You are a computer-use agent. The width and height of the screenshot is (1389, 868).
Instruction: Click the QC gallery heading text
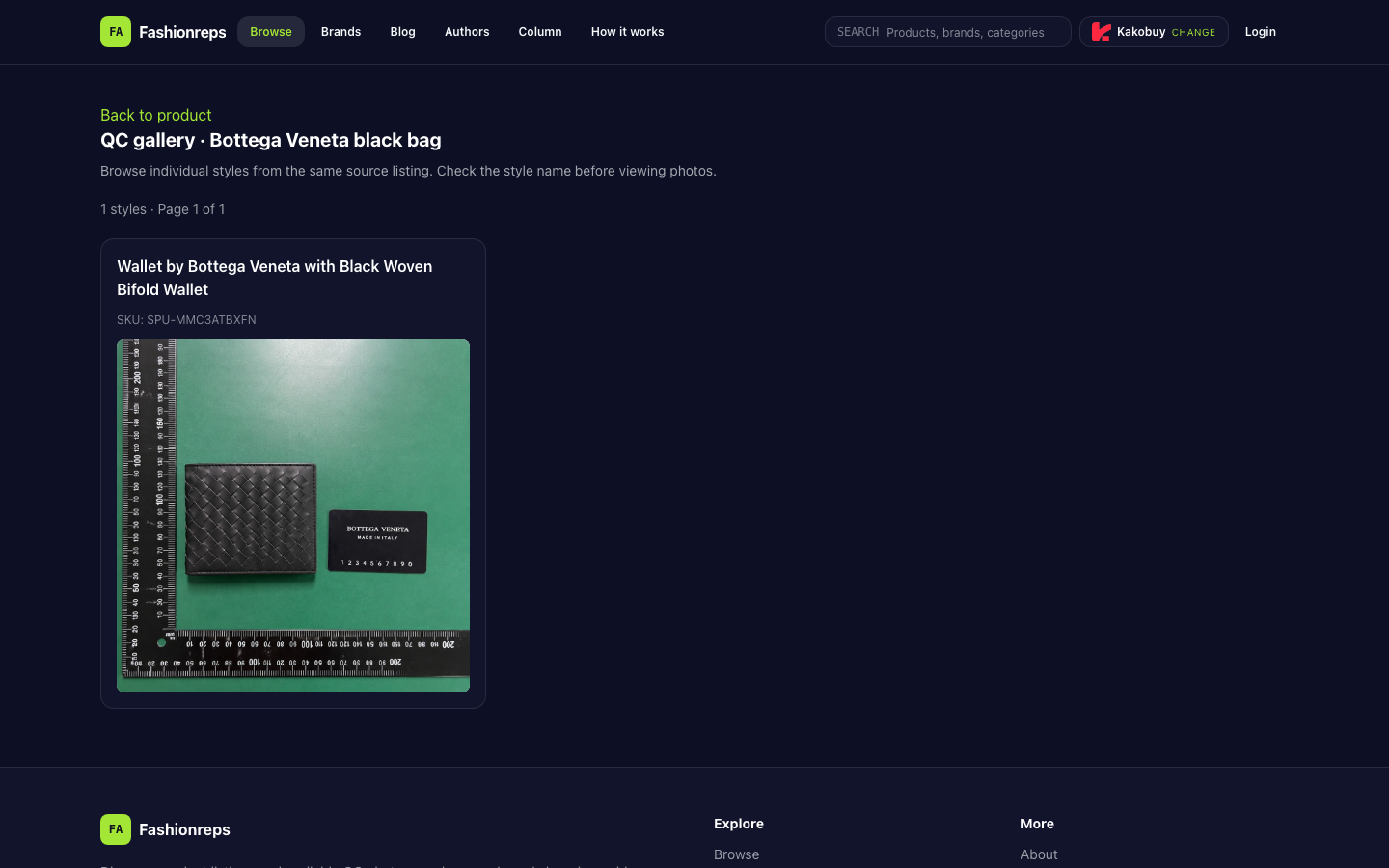pyautogui.click(x=271, y=140)
